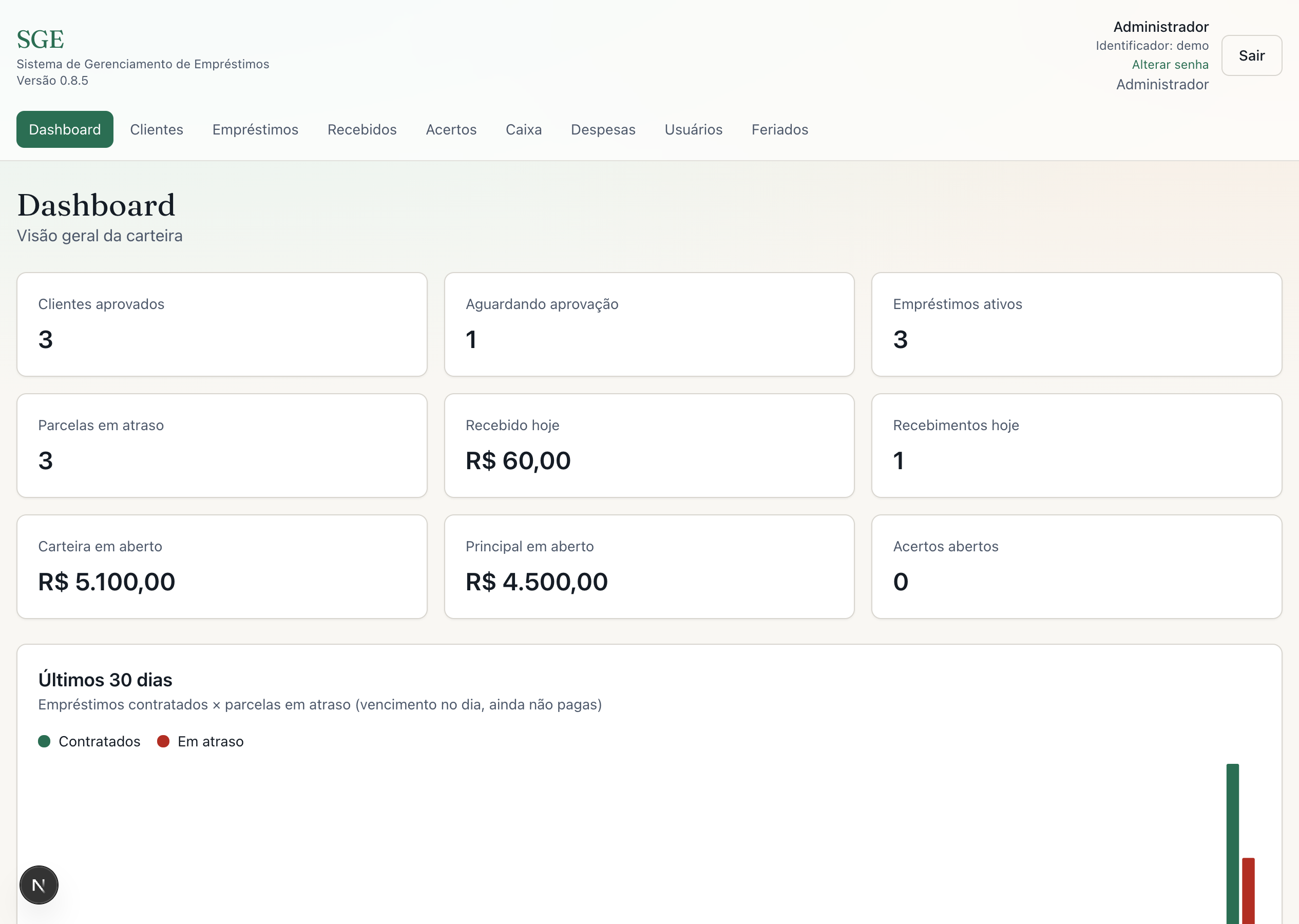
Task: Click the Carteira em aberto R$ 5.100,00 value
Action: click(x=106, y=582)
